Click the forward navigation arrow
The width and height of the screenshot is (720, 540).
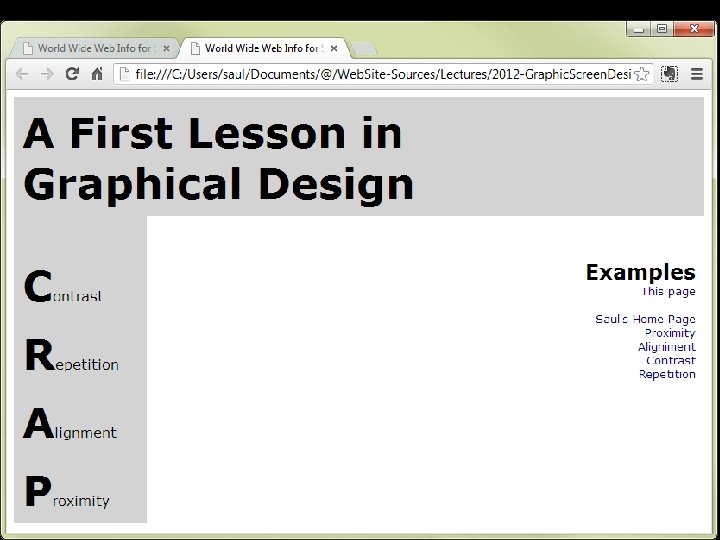click(x=47, y=74)
